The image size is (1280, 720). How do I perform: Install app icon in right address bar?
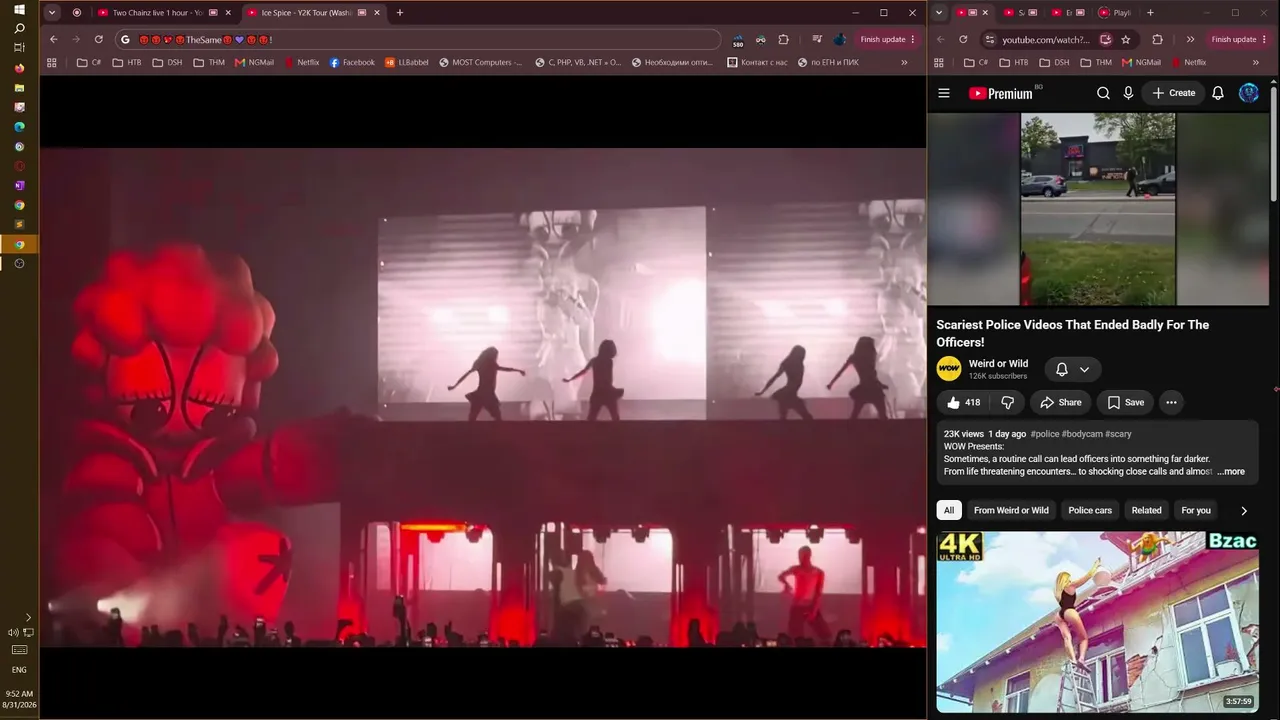click(1106, 39)
